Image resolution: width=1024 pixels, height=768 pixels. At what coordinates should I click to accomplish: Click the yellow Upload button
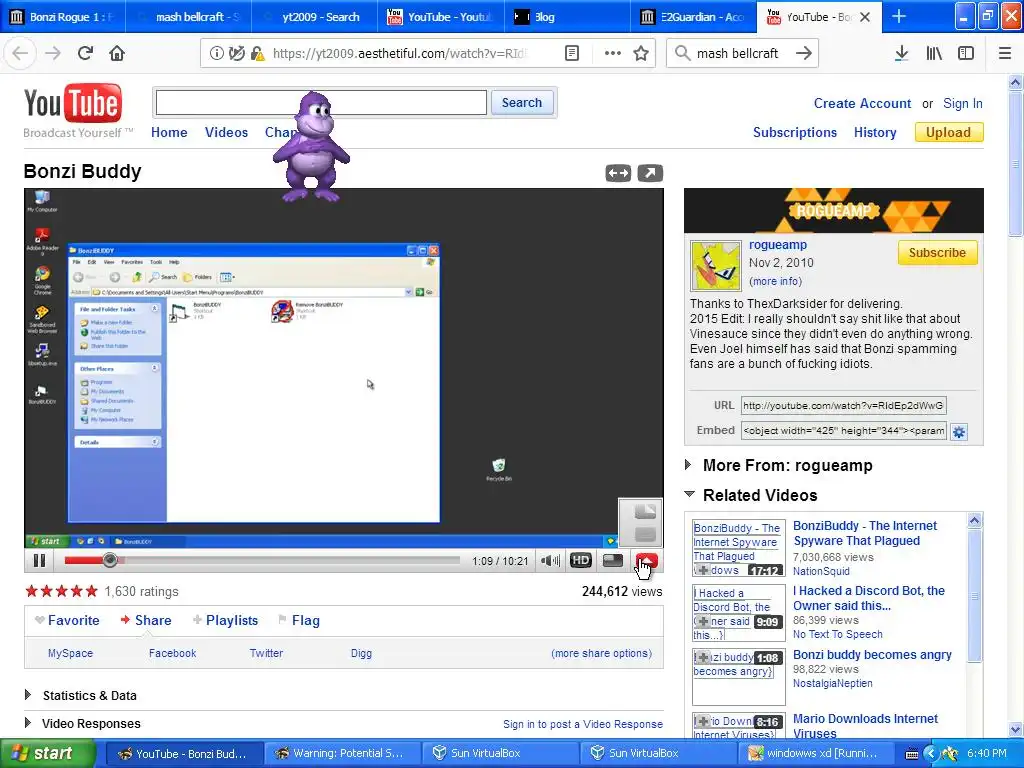(x=948, y=133)
